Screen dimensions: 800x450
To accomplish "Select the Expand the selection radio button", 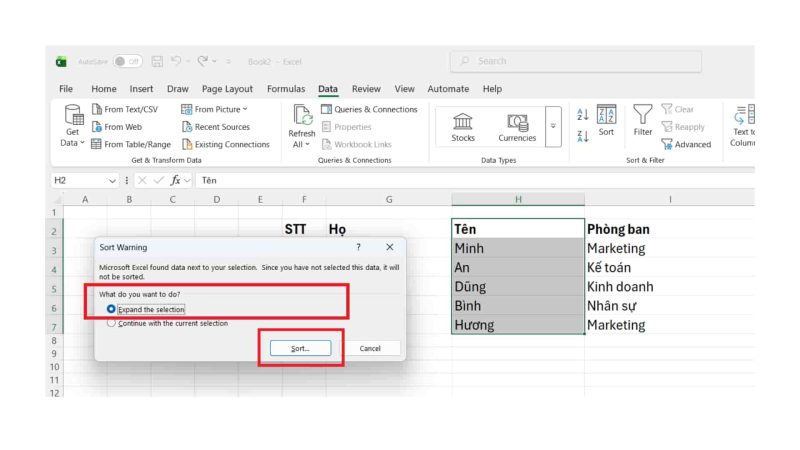I will 111,309.
